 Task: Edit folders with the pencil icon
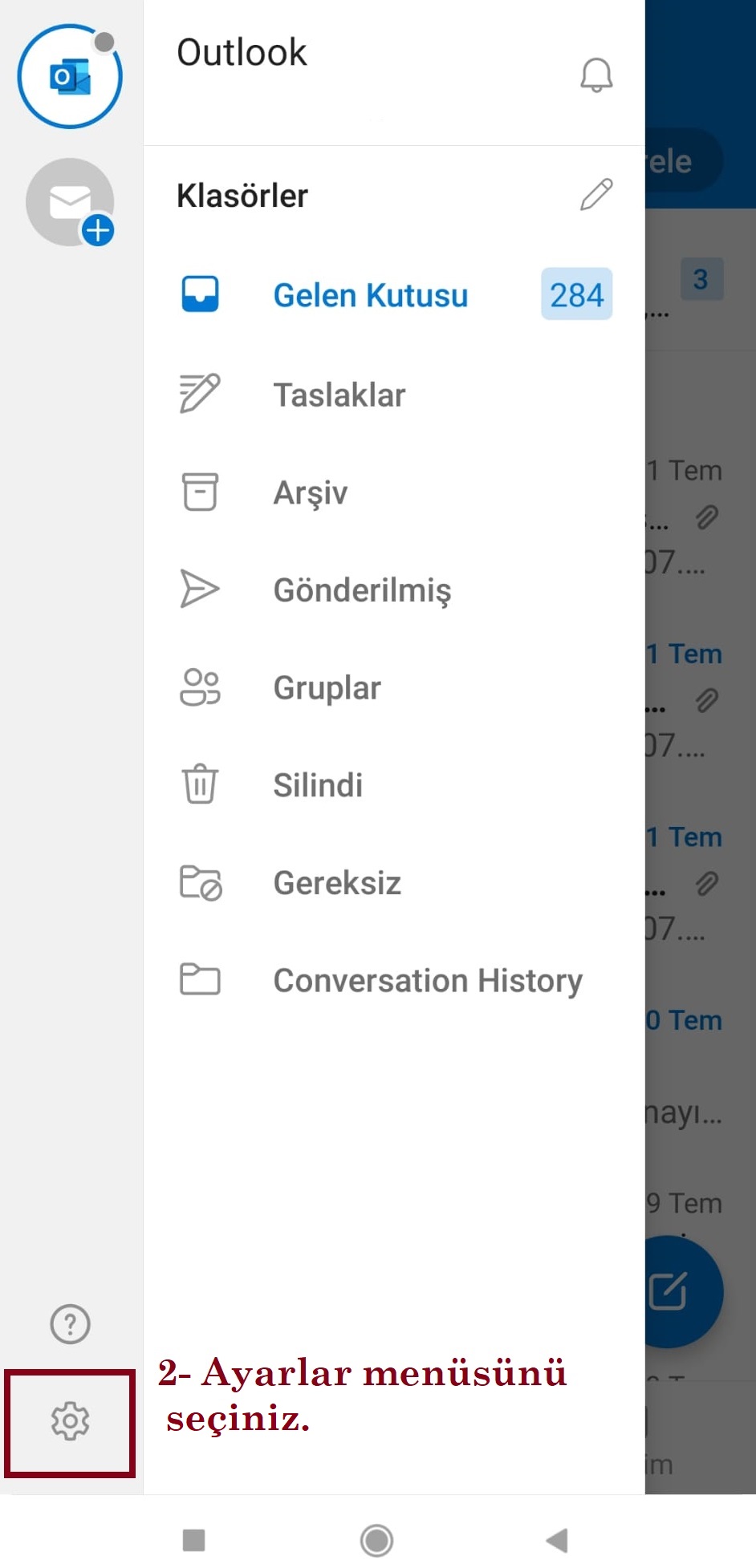pos(596,195)
